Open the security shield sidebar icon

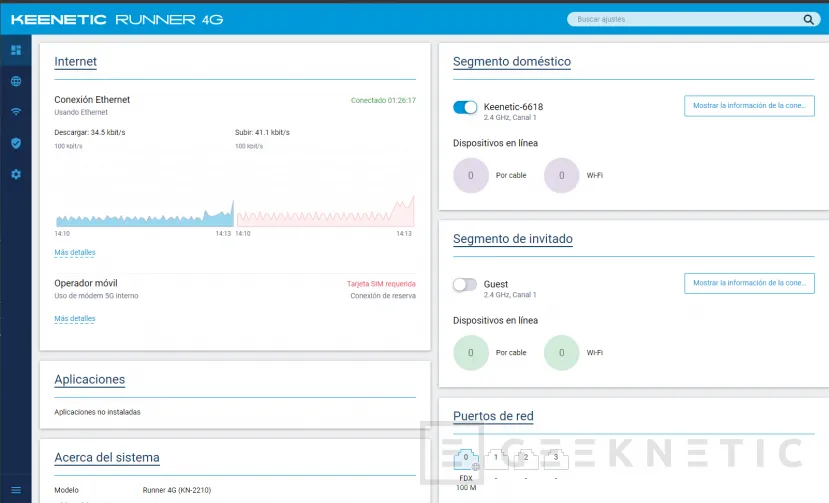[x=16, y=143]
